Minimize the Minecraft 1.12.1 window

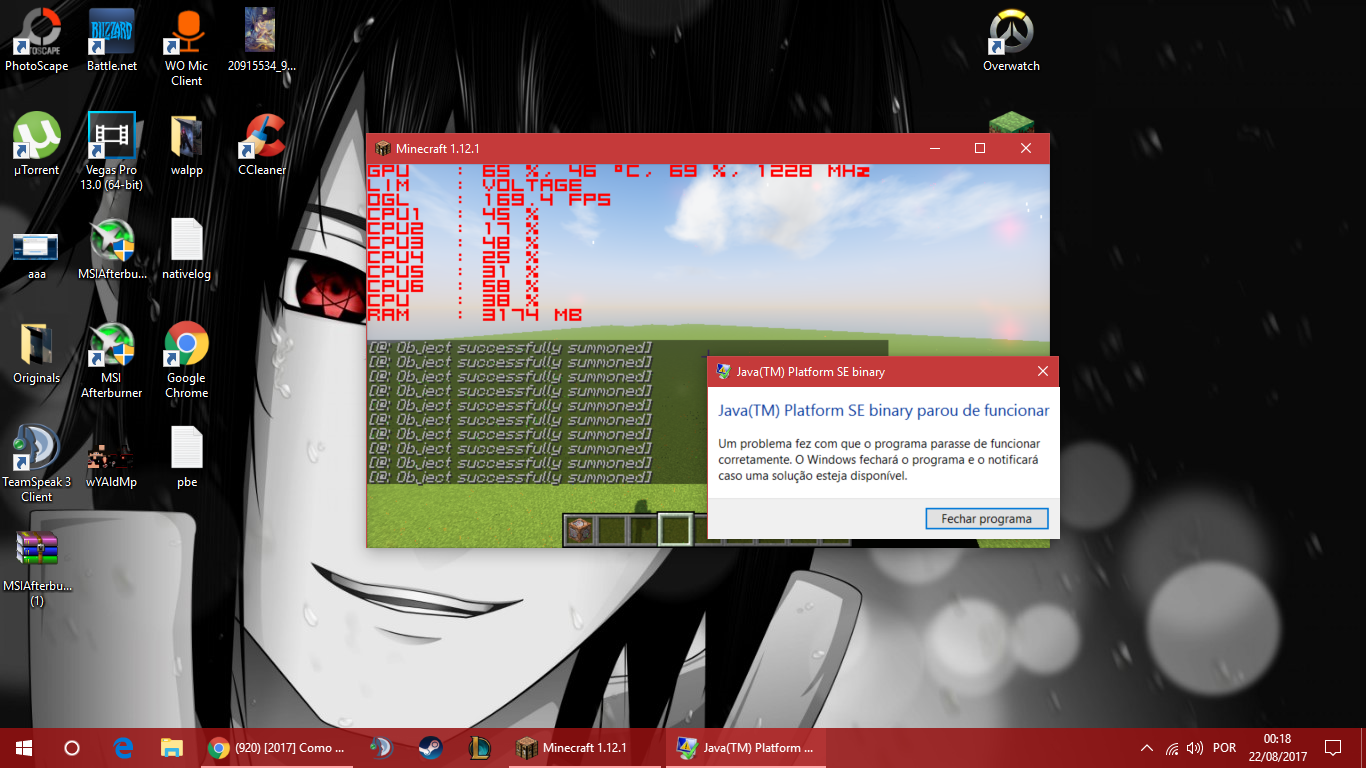(935, 148)
